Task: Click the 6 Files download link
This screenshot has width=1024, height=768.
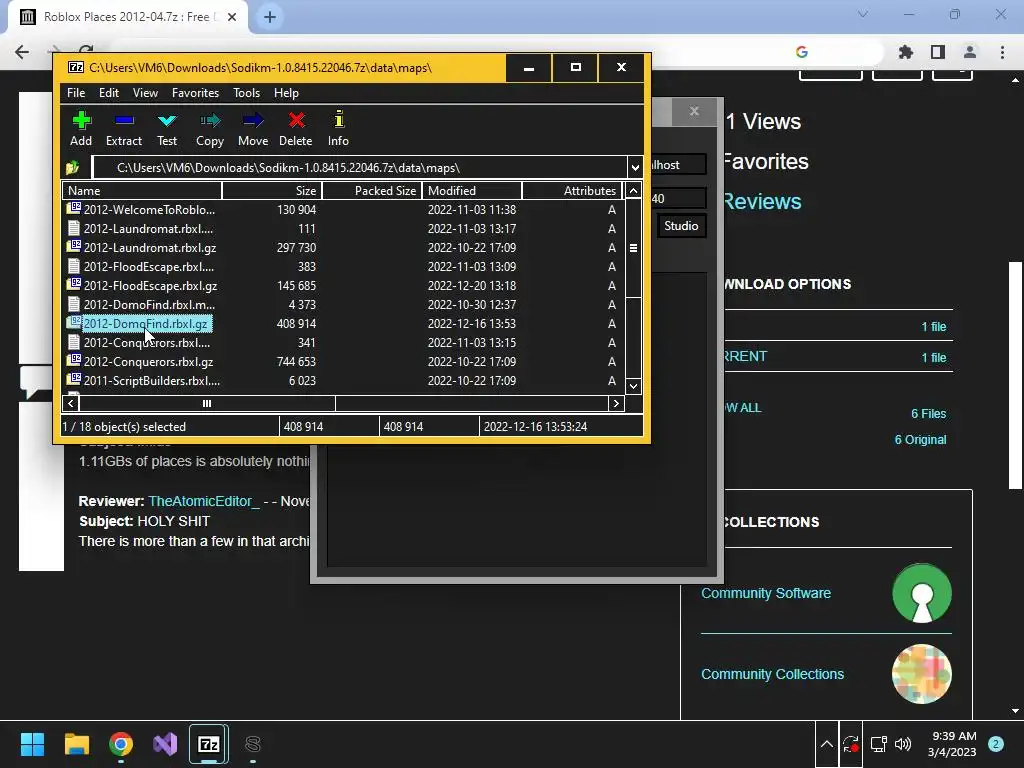Action: (x=929, y=413)
